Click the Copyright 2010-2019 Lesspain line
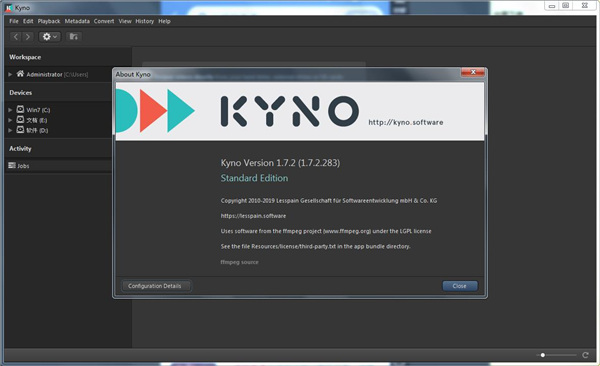The height and width of the screenshot is (366, 600). tap(329, 201)
